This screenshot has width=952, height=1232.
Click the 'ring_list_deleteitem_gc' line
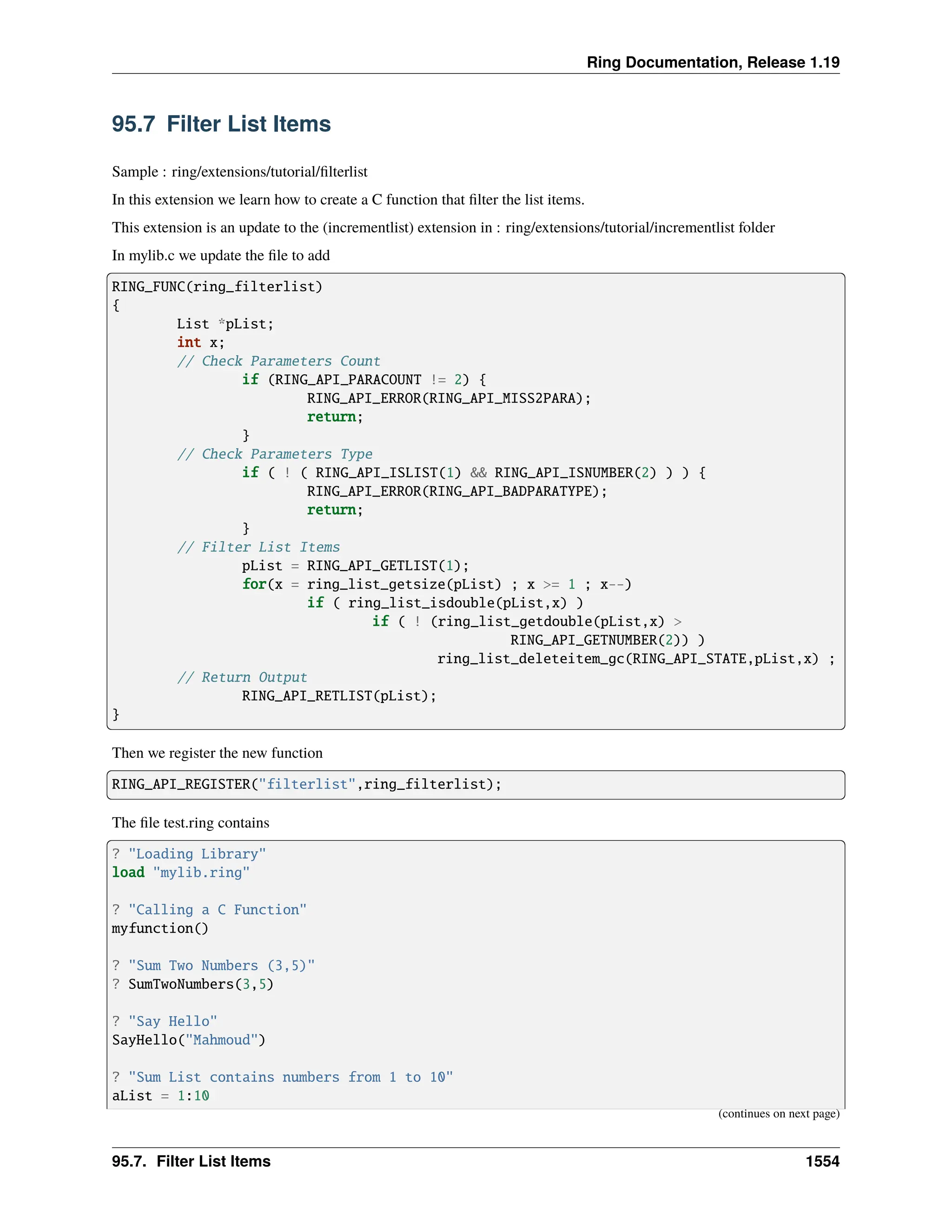(636, 659)
